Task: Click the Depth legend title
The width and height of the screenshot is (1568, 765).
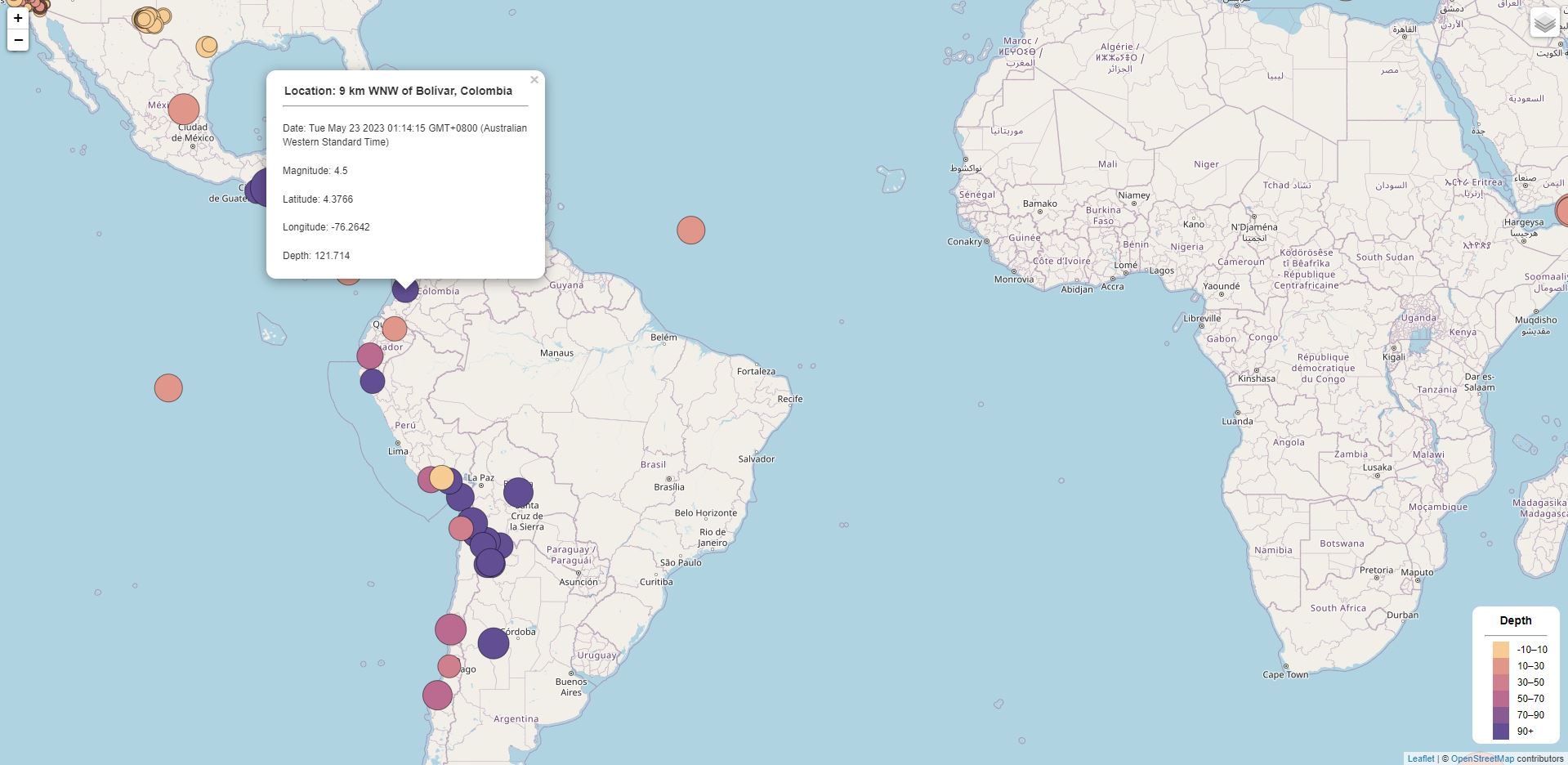Action: (x=1515, y=620)
